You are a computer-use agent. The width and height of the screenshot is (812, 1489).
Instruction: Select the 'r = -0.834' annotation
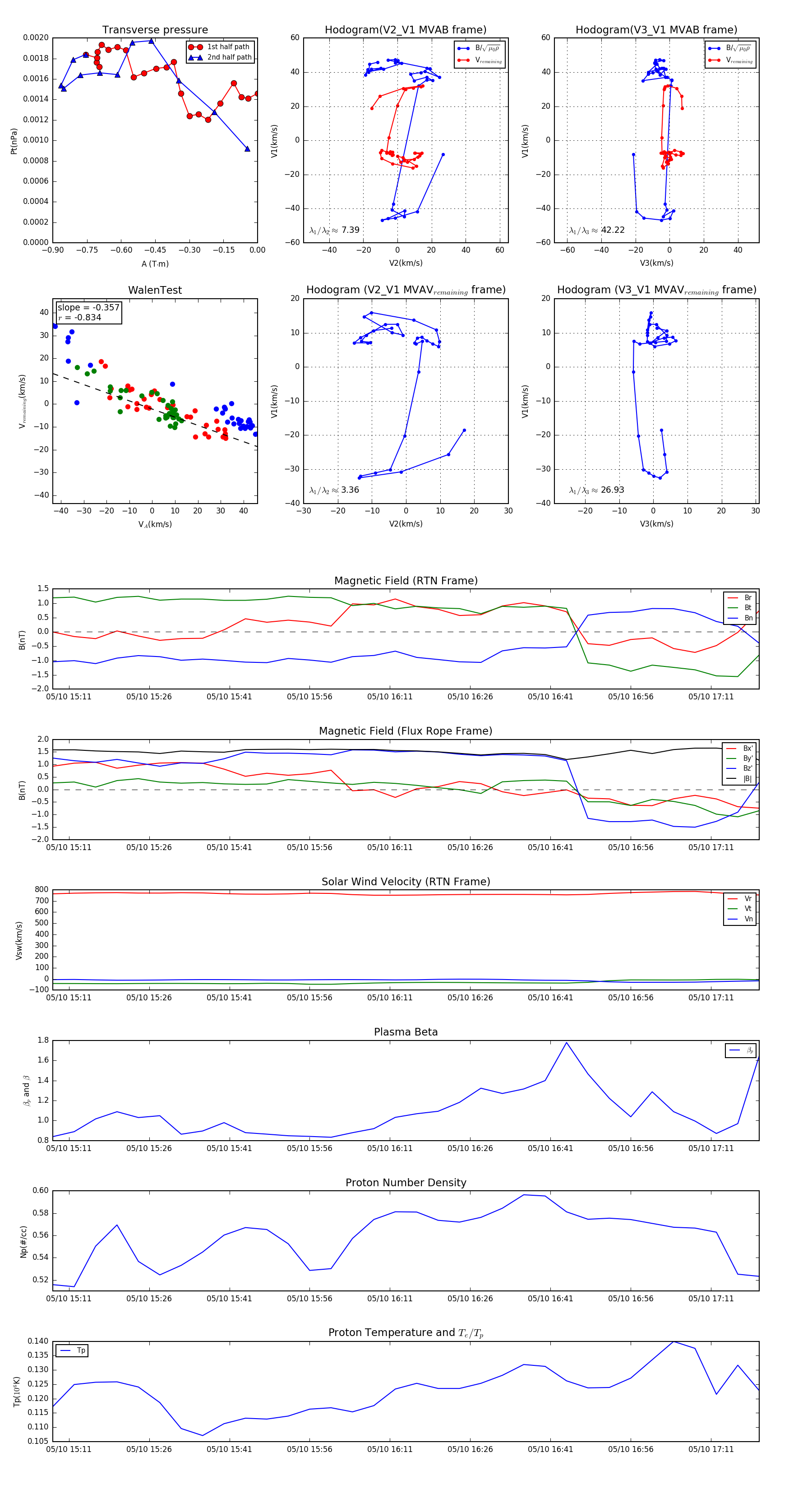tap(80, 317)
